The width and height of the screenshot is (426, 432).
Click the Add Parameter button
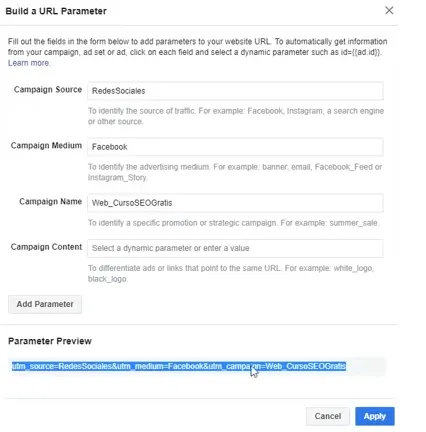pos(45,304)
